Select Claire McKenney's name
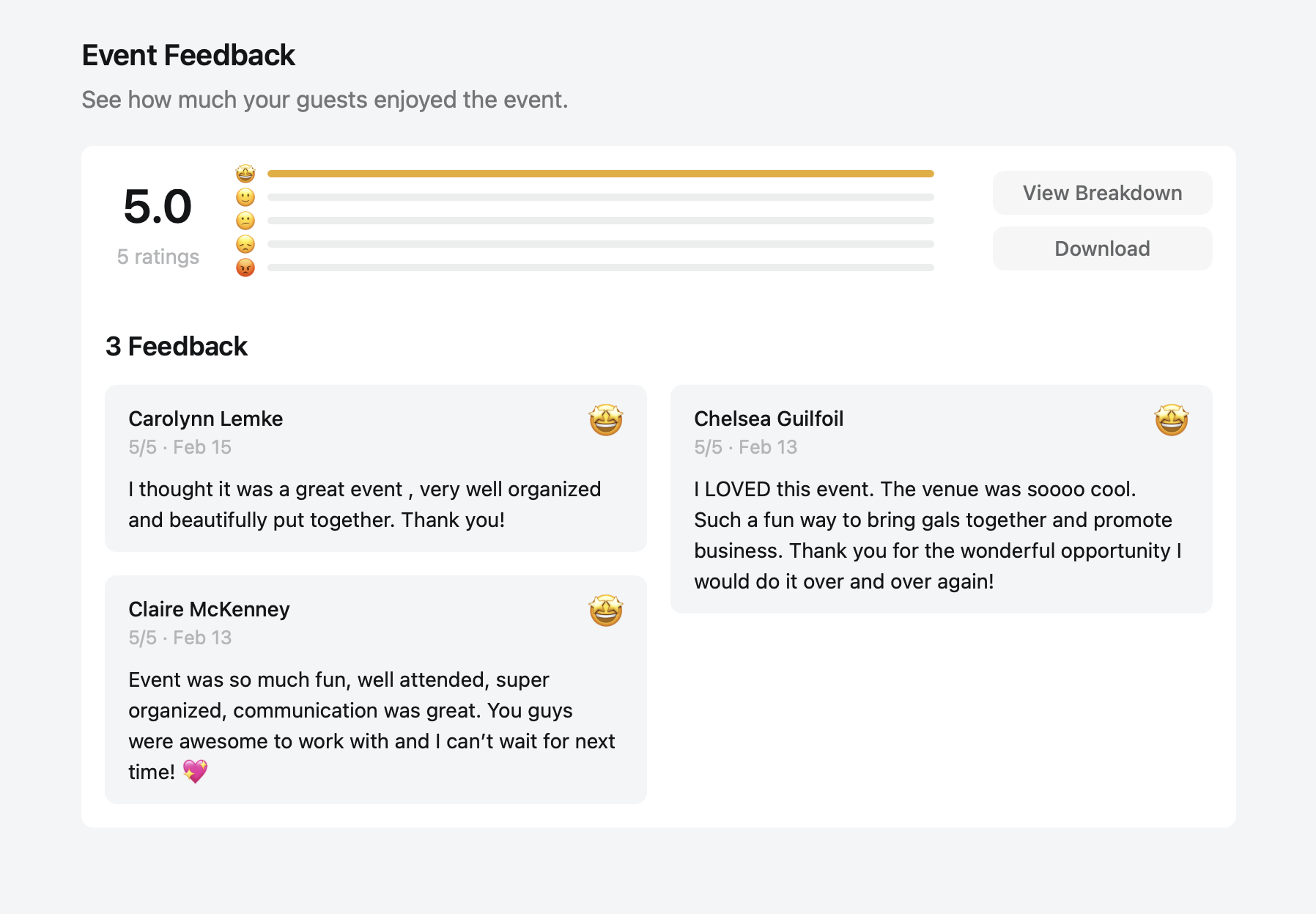This screenshot has height=914, width=1316. tap(209, 609)
